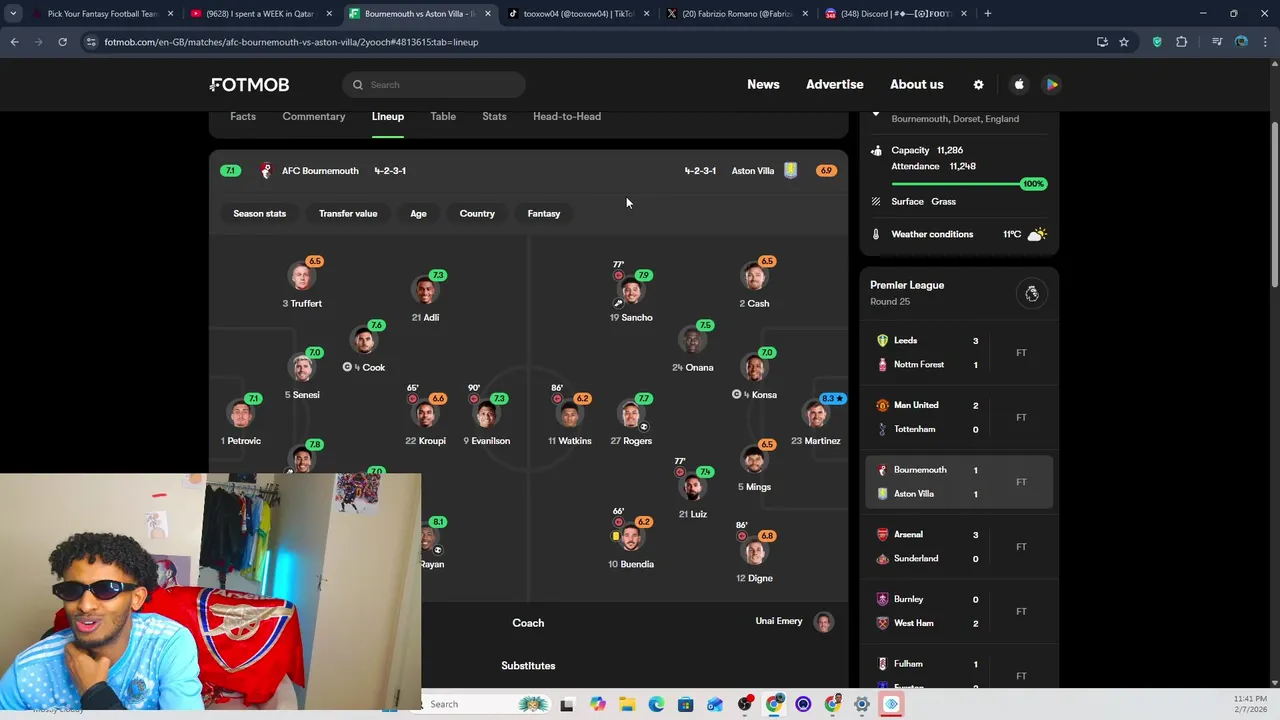
Task: Select Sancho player avatar
Action: coord(631,290)
